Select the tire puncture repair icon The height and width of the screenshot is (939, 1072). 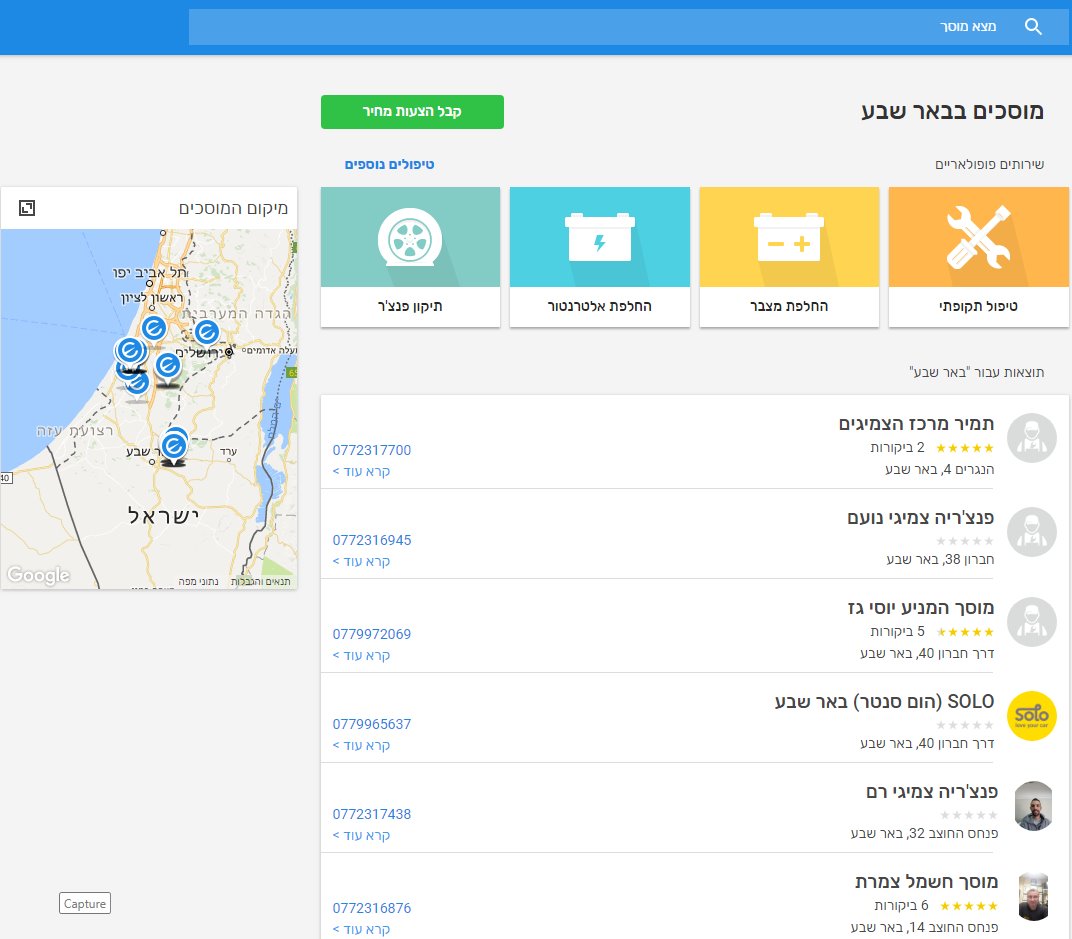(x=410, y=237)
